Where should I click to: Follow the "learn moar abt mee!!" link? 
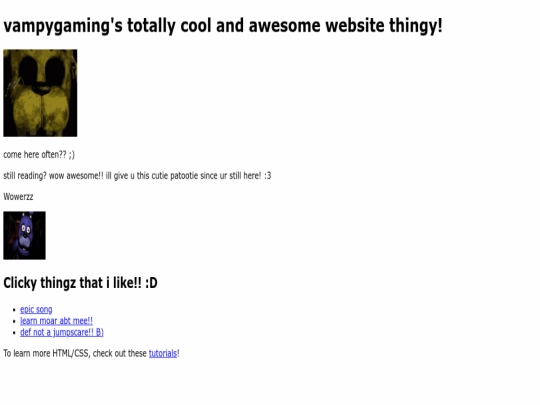56,321
